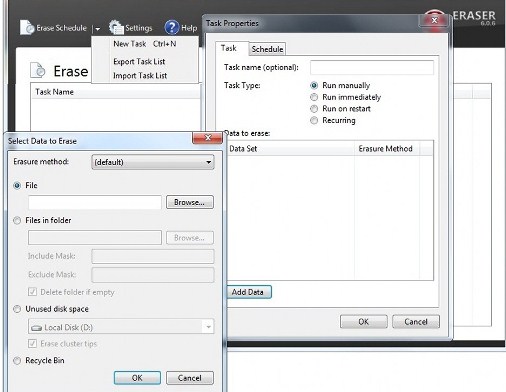Confirm Task Properties with OK
Viewport: 506px width, 392px height.
click(364, 322)
